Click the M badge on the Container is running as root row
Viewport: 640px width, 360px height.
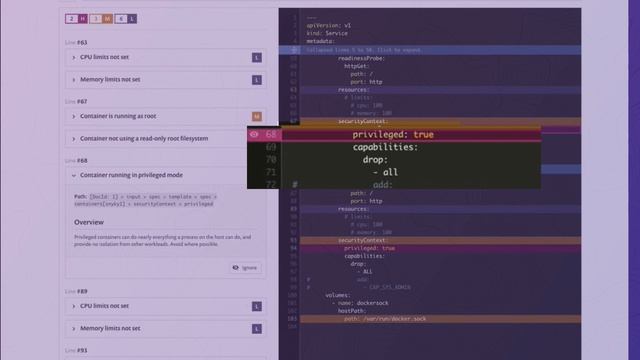(257, 117)
